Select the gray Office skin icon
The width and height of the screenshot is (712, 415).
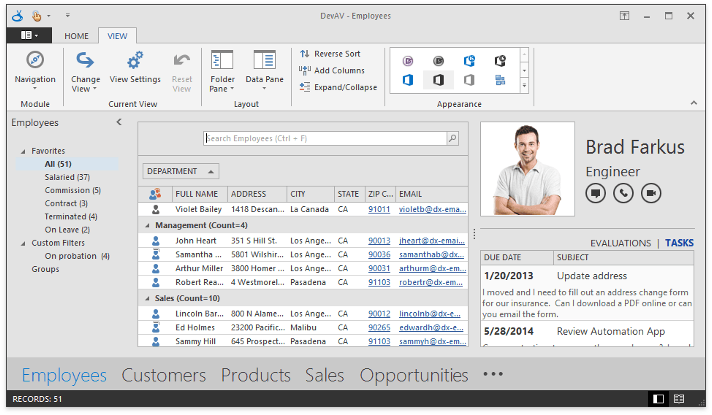(469, 80)
